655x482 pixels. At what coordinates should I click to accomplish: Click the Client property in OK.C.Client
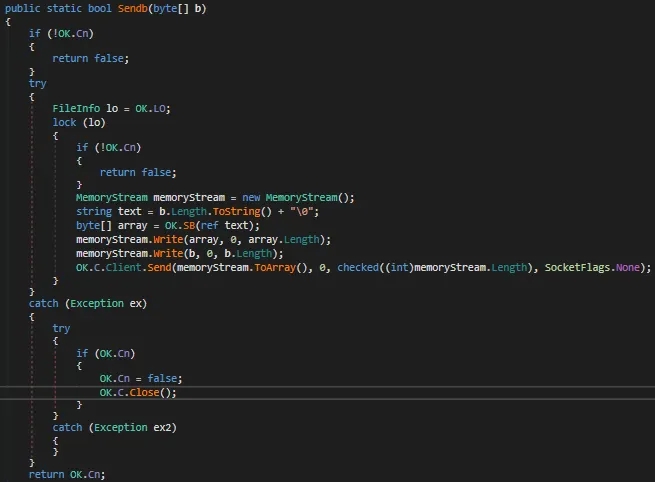[126, 268]
